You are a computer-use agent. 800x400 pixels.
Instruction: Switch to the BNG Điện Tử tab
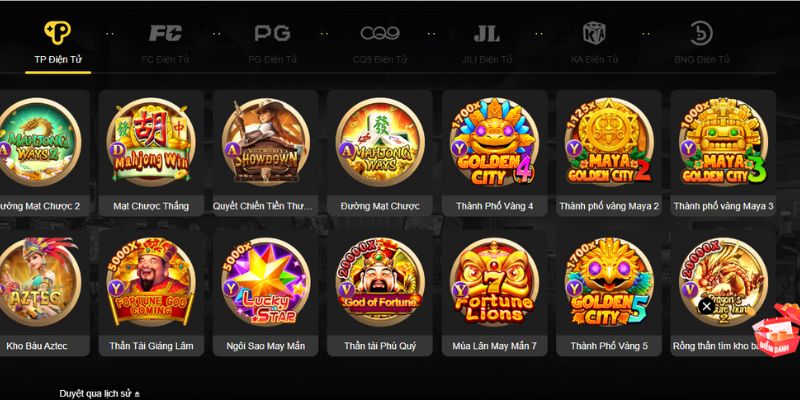pyautogui.click(x=702, y=43)
